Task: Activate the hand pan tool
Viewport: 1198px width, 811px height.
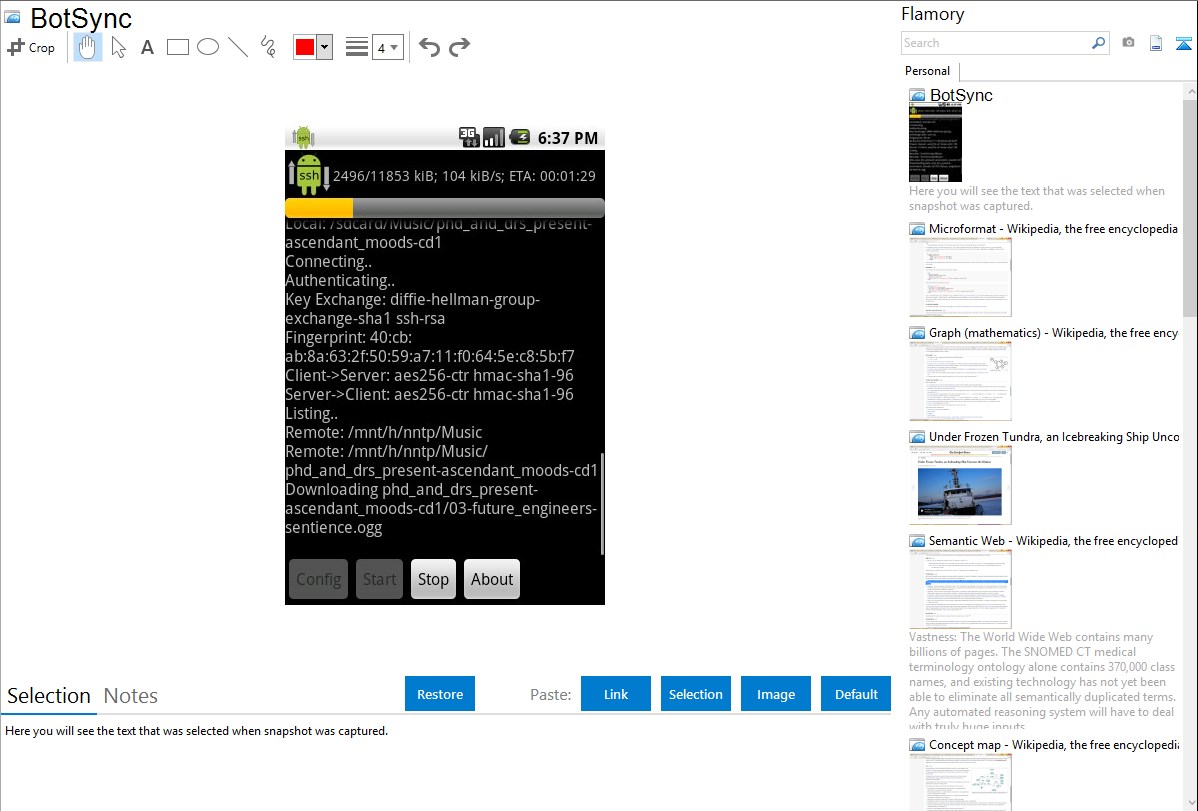Action: point(87,47)
